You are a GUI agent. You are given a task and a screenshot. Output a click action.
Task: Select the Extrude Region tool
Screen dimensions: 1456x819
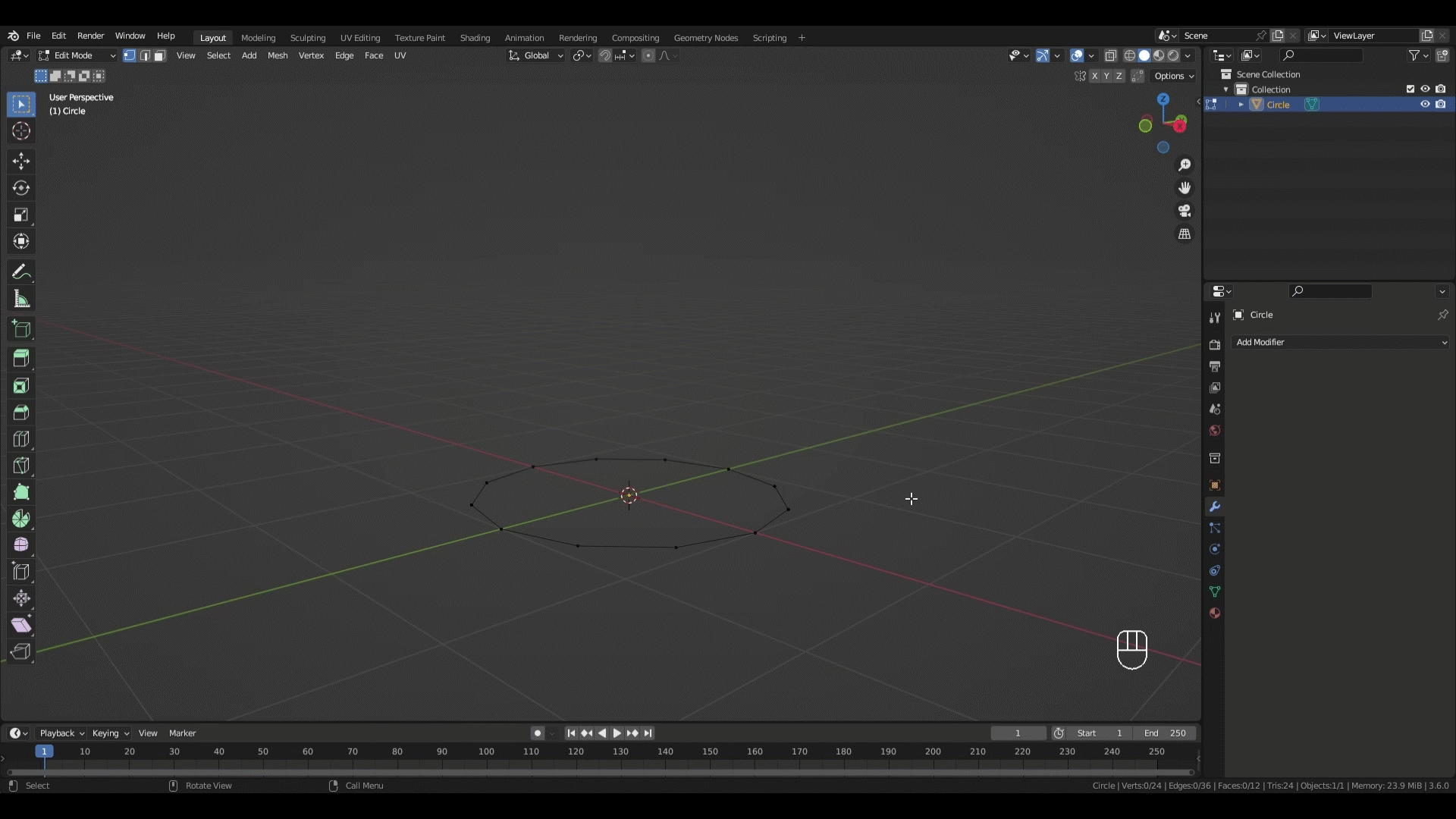tap(21, 359)
